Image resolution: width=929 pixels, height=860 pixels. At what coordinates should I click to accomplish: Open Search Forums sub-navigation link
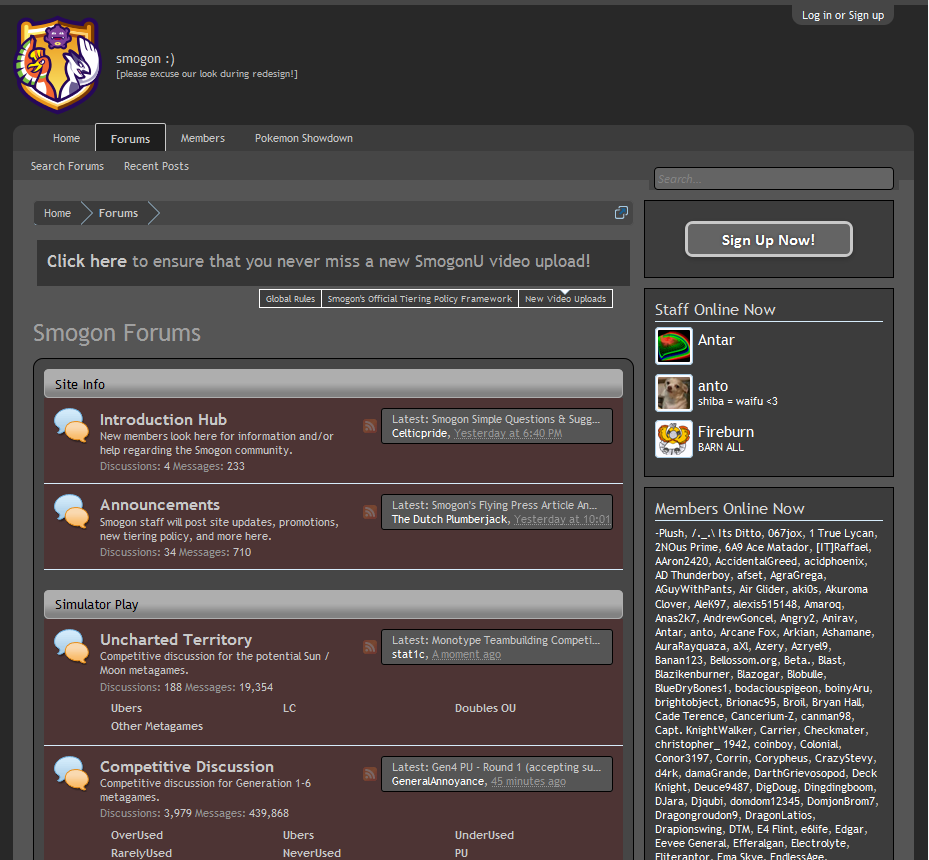tap(68, 166)
